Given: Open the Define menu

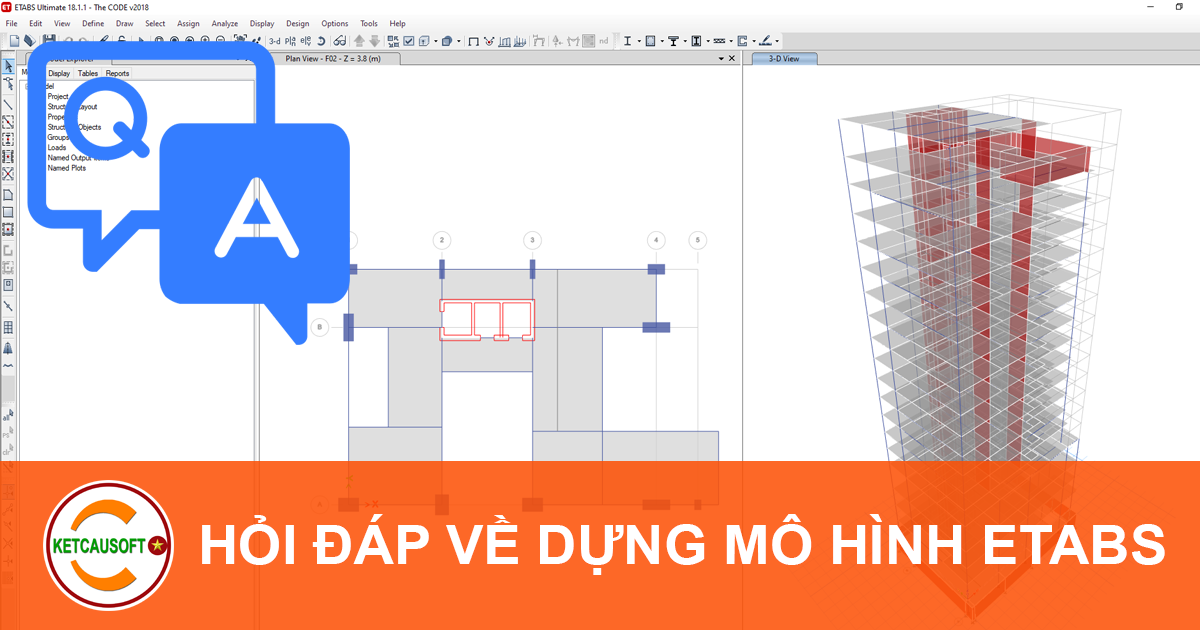Looking at the screenshot, I should (92, 23).
